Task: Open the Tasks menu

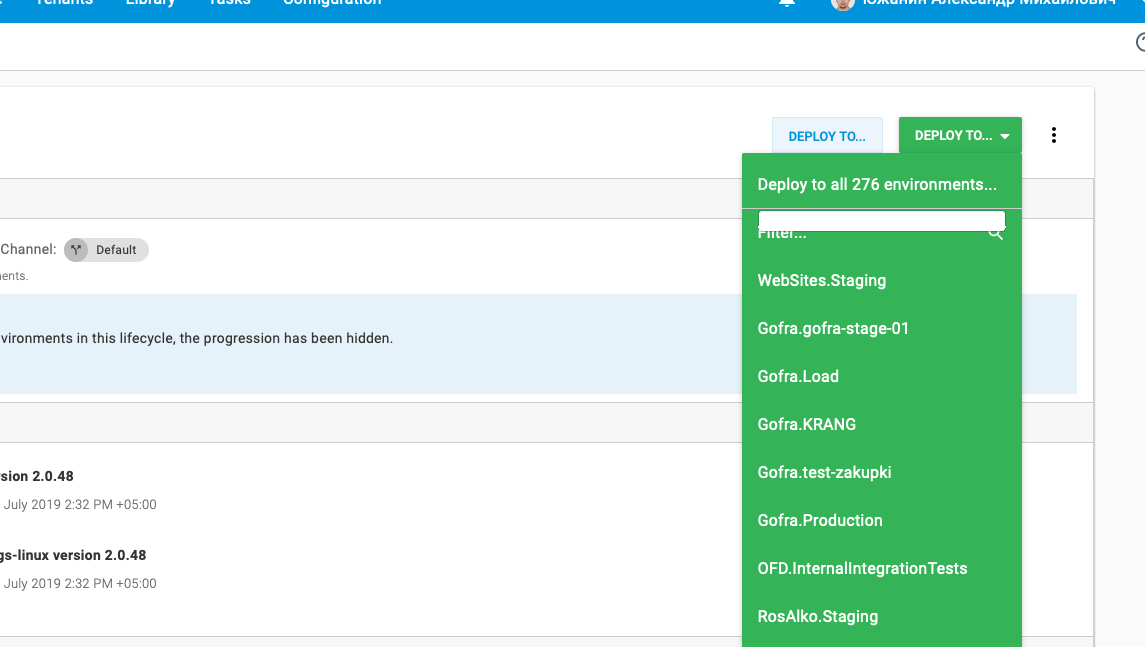Action: [229, 4]
